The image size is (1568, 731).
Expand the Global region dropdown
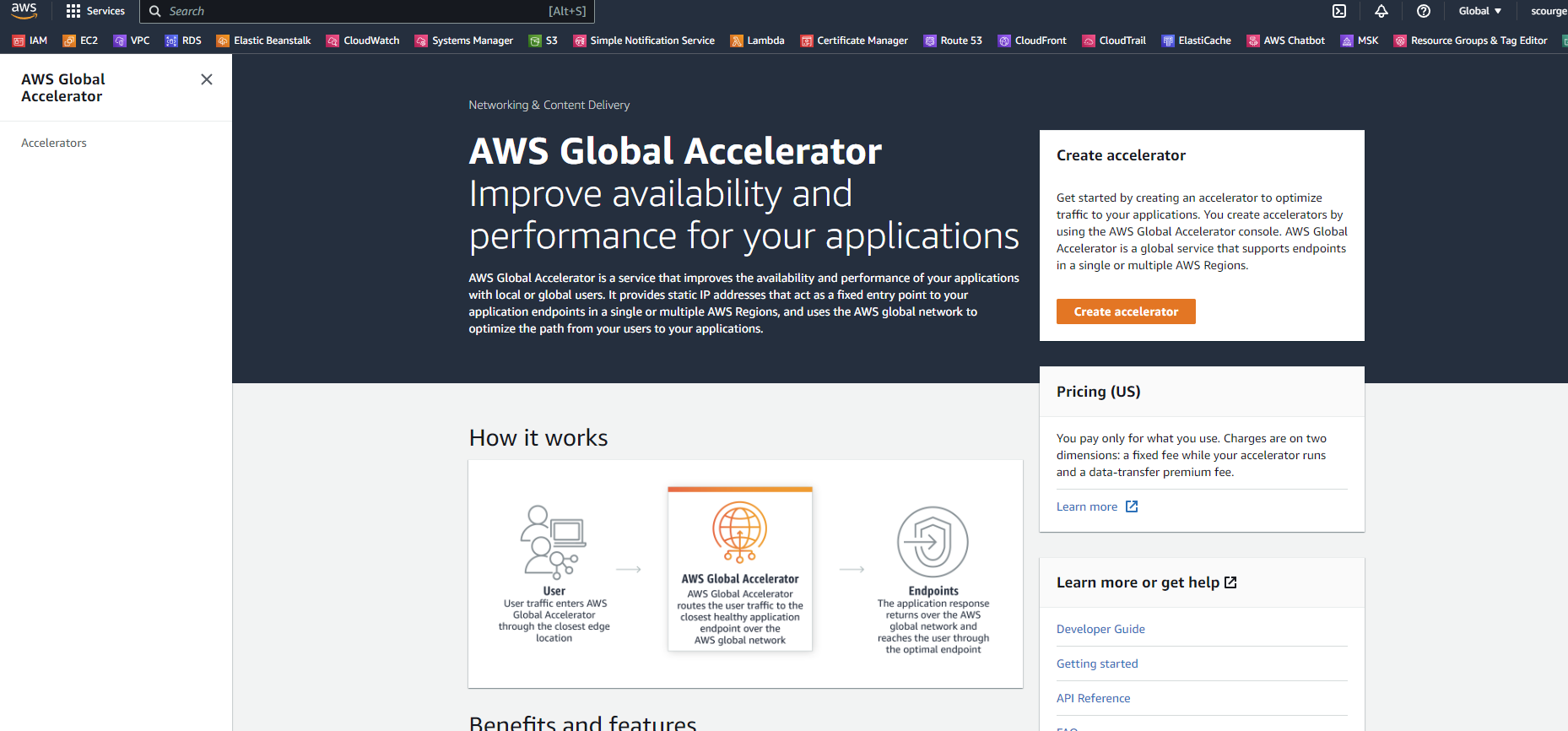1480,11
